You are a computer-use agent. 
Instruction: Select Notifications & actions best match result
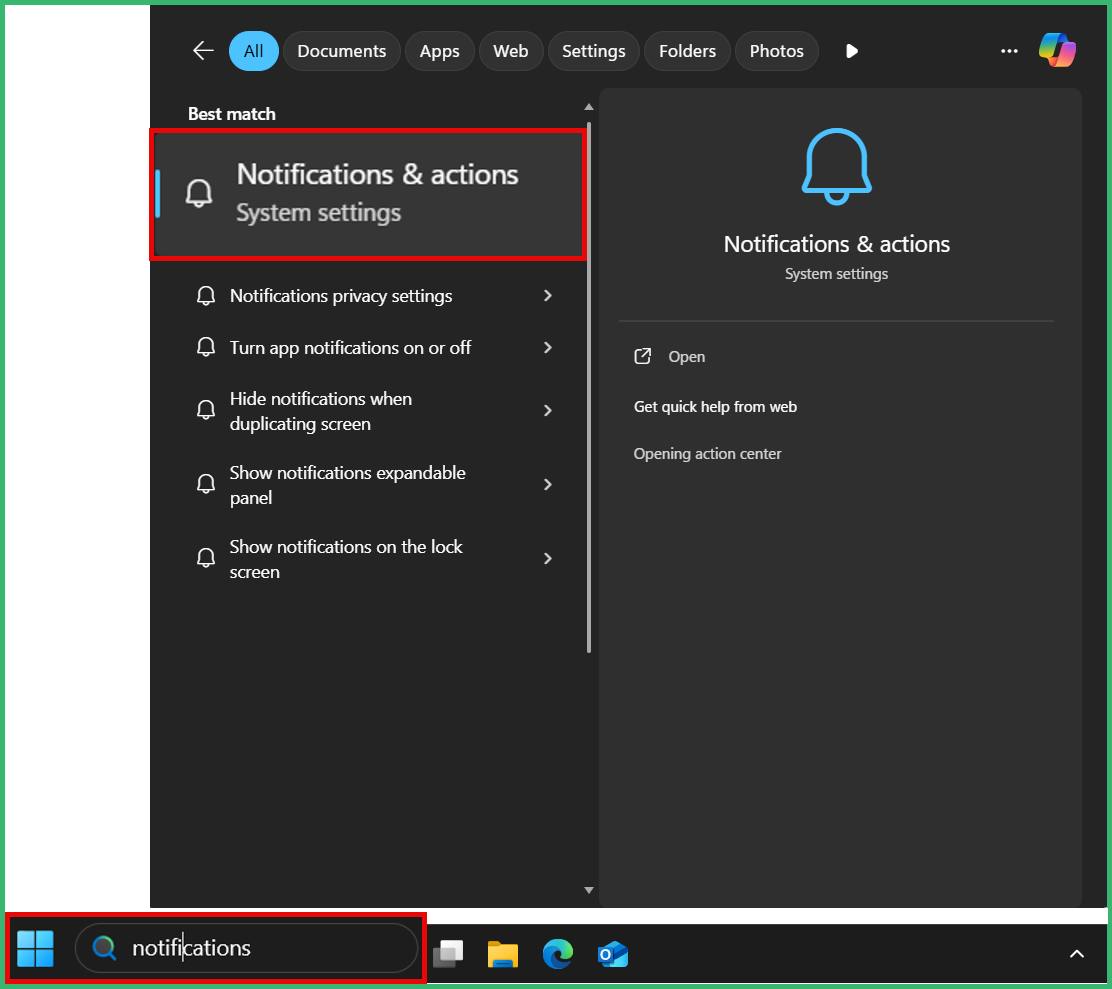pyautogui.click(x=369, y=194)
